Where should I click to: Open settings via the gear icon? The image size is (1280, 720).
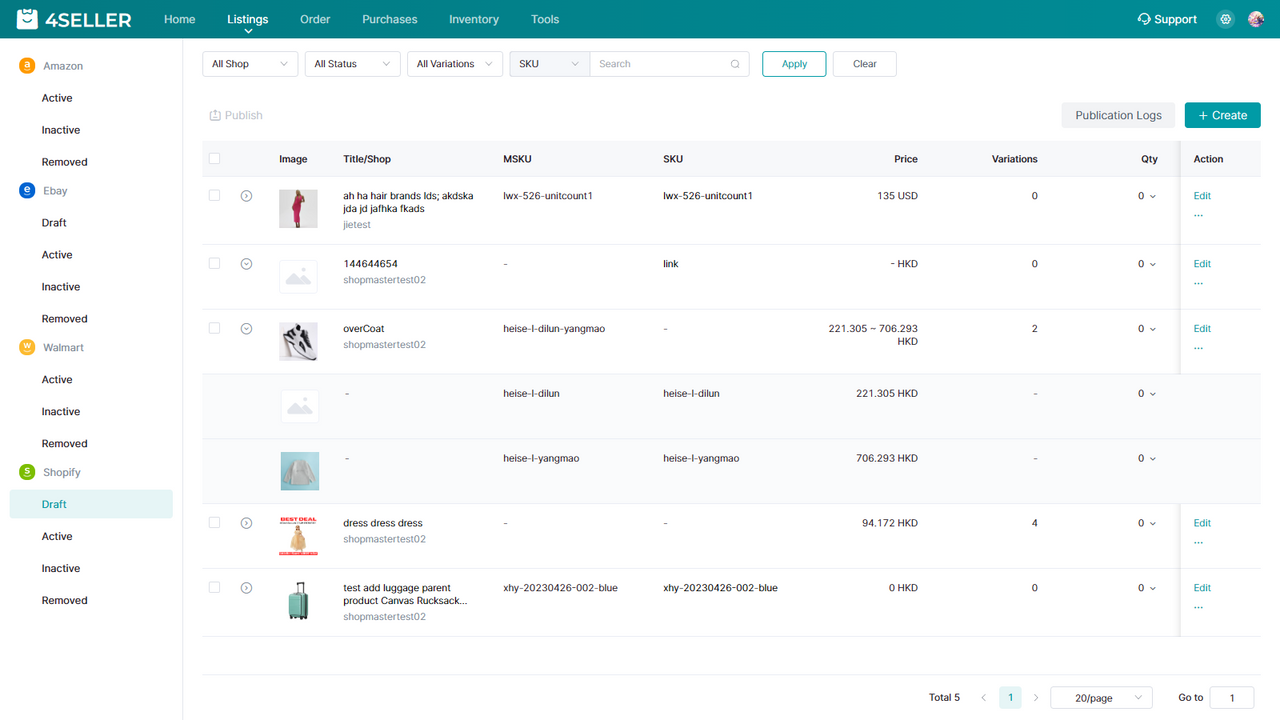pos(1225,19)
